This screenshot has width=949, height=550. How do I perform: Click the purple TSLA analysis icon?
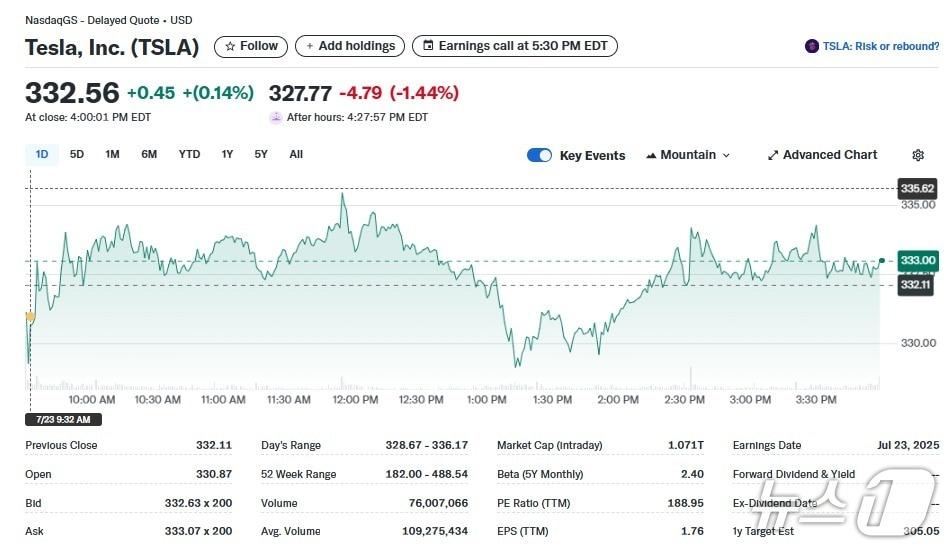(812, 46)
